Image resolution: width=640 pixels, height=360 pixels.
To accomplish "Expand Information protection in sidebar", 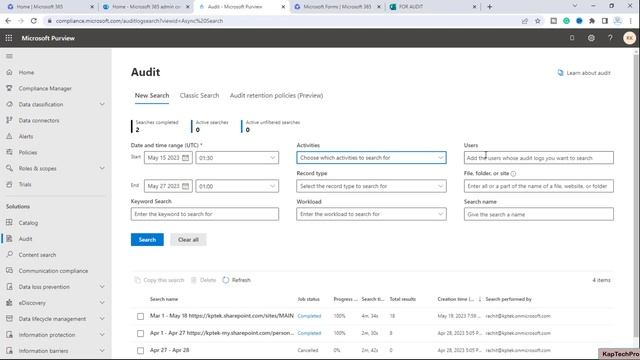I will click(102, 334).
